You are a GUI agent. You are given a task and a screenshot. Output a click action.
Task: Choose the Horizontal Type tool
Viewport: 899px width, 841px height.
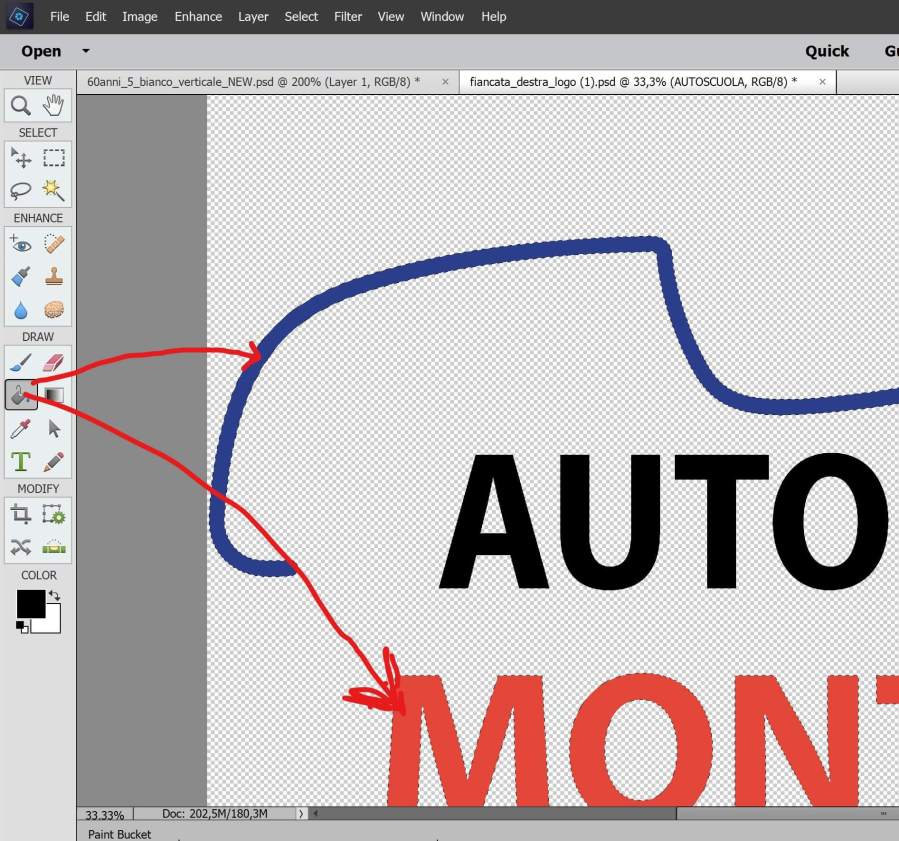[21, 462]
